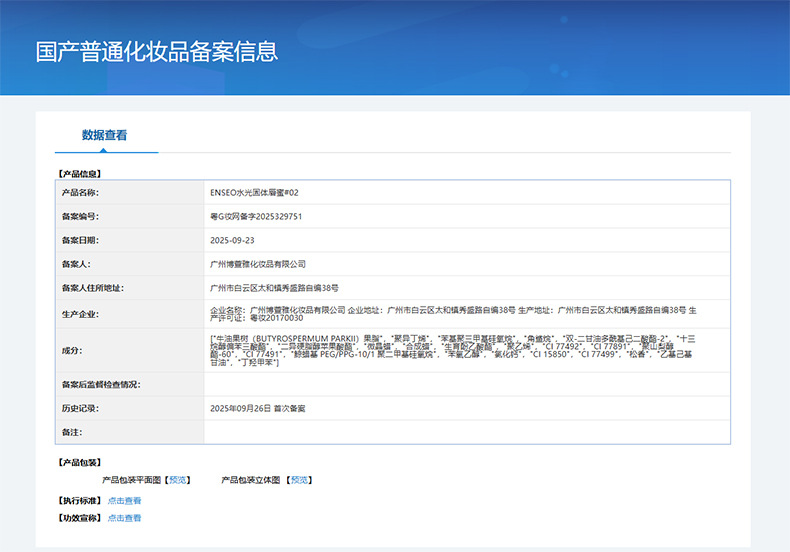The width and height of the screenshot is (790, 552).
Task: Click the 生产企业 label
Action: pos(80,314)
